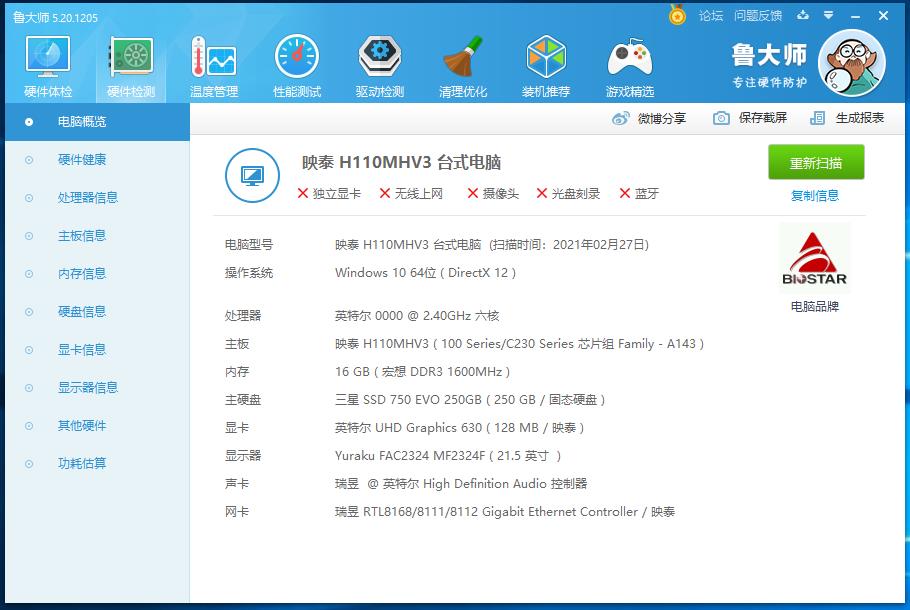The image size is (910, 610).
Task: Select 主板信息 in sidebar
Action: click(82, 236)
